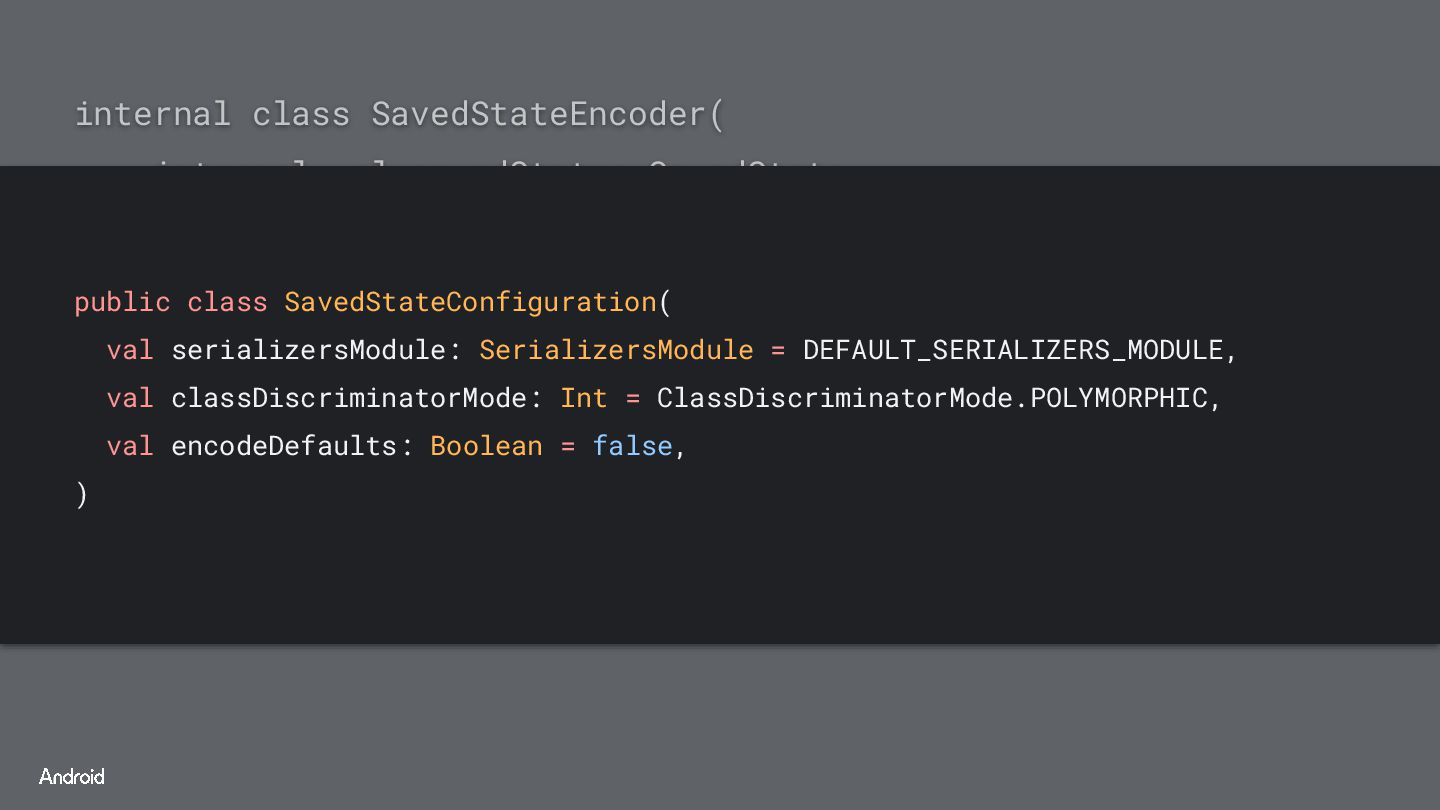
Task: Click the Android logo
Action: (x=72, y=777)
